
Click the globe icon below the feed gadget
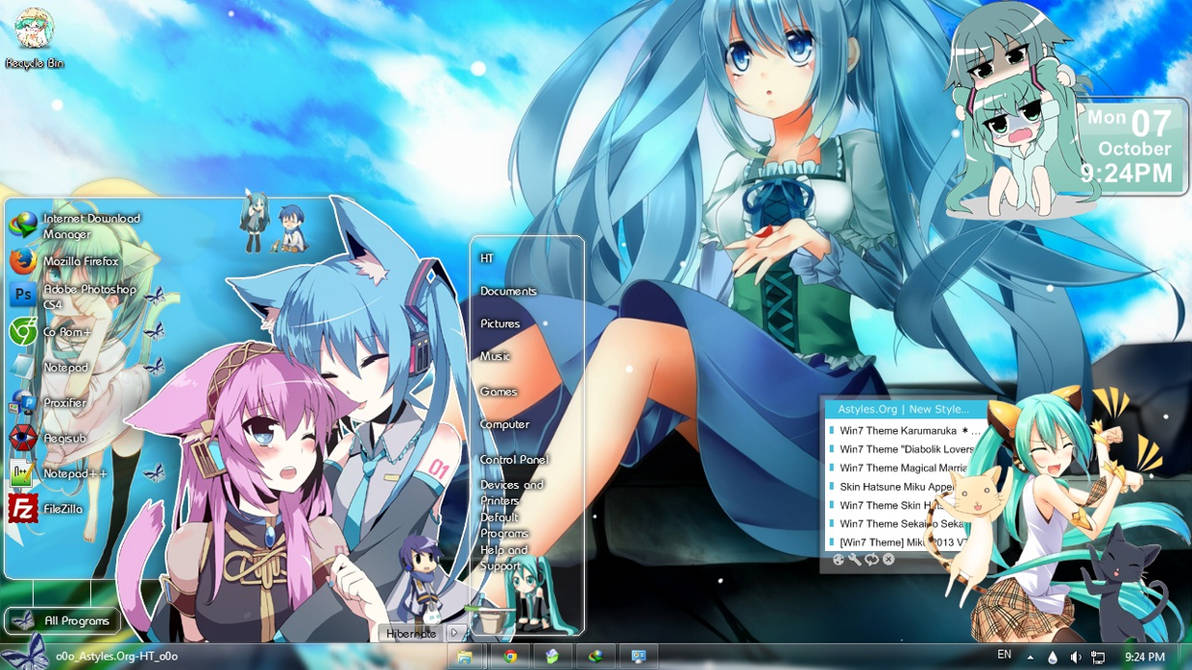click(x=839, y=560)
